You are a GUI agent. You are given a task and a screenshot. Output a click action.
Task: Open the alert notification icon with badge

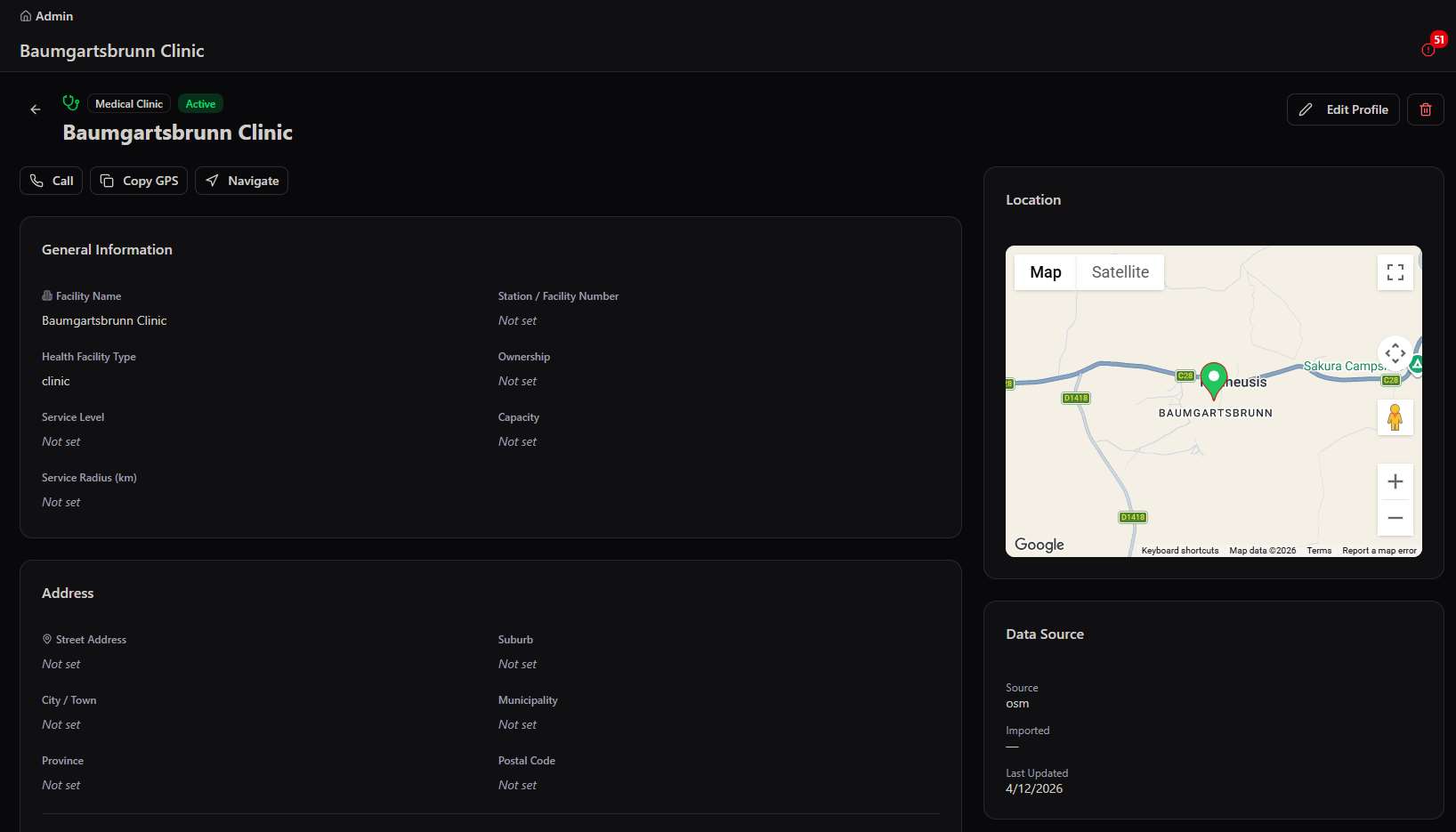tap(1429, 49)
